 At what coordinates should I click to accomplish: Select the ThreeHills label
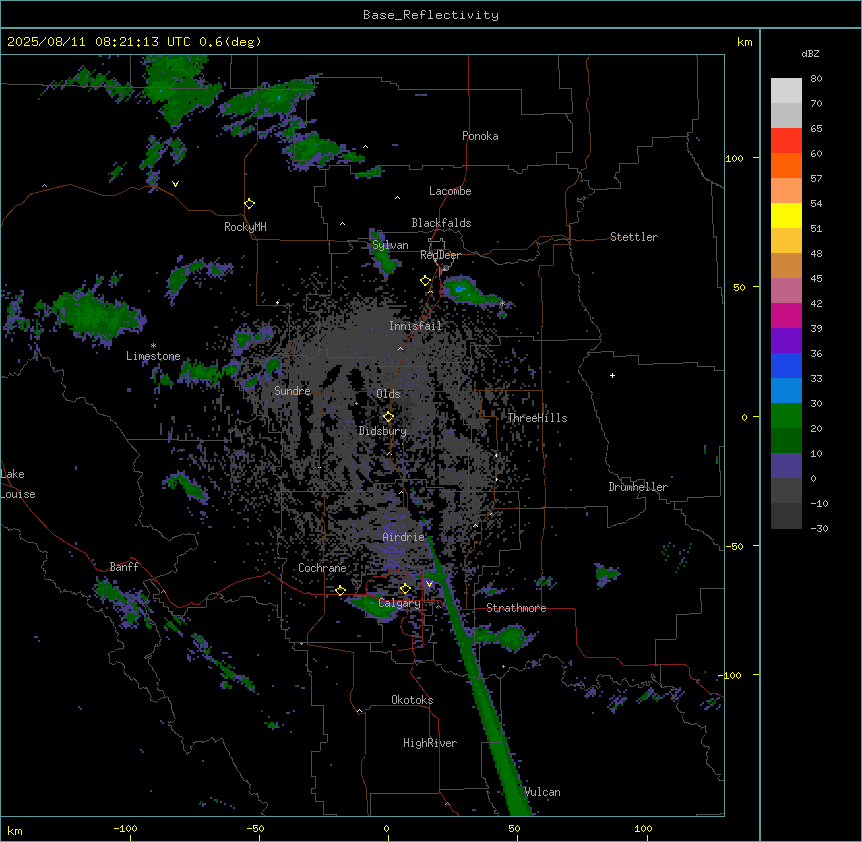click(537, 418)
